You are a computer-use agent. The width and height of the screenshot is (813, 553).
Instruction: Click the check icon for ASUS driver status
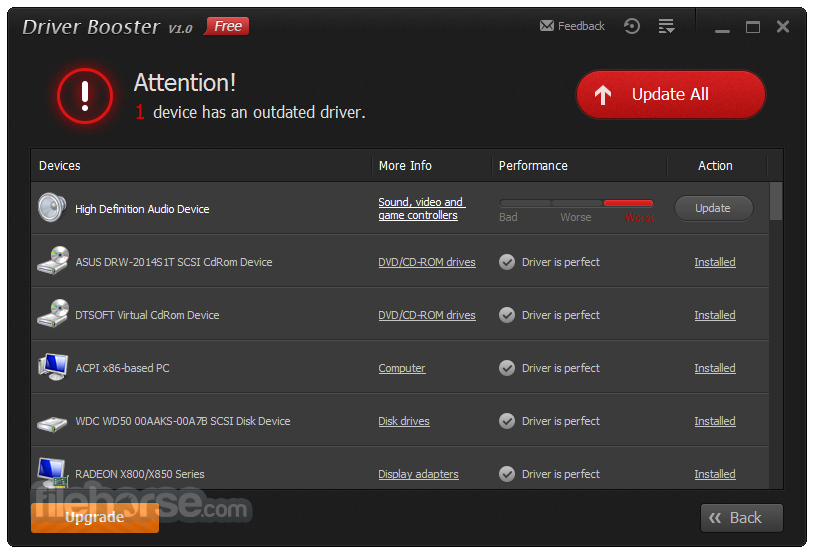pyautogui.click(x=507, y=262)
